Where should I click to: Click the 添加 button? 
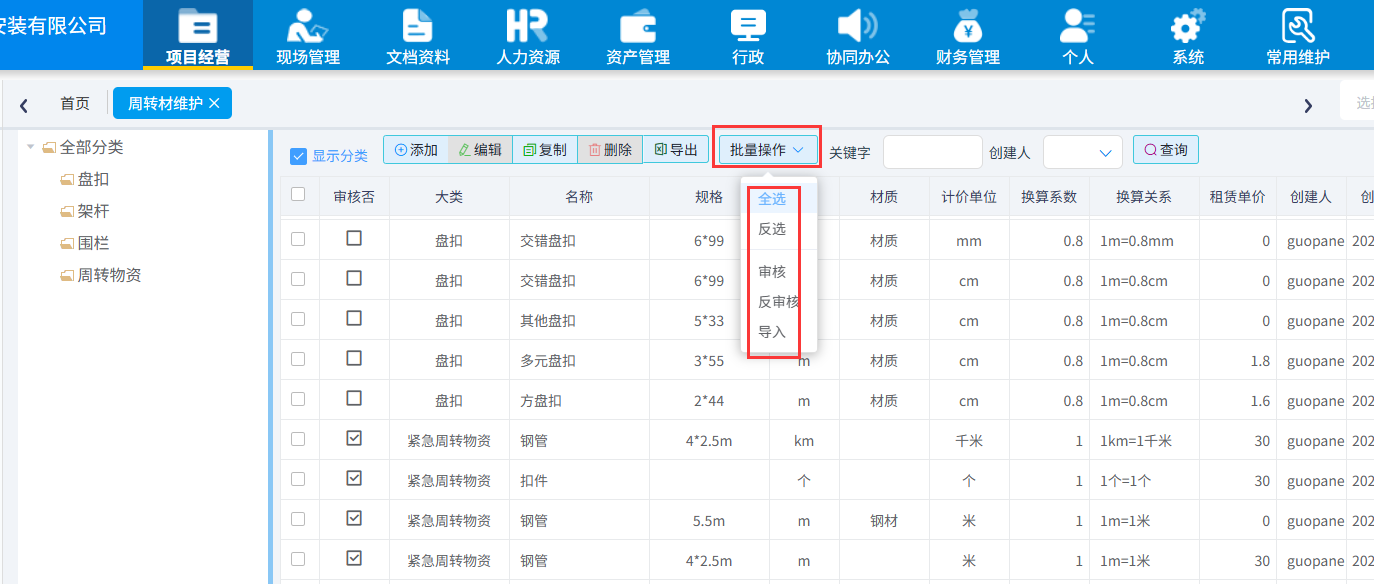[416, 150]
